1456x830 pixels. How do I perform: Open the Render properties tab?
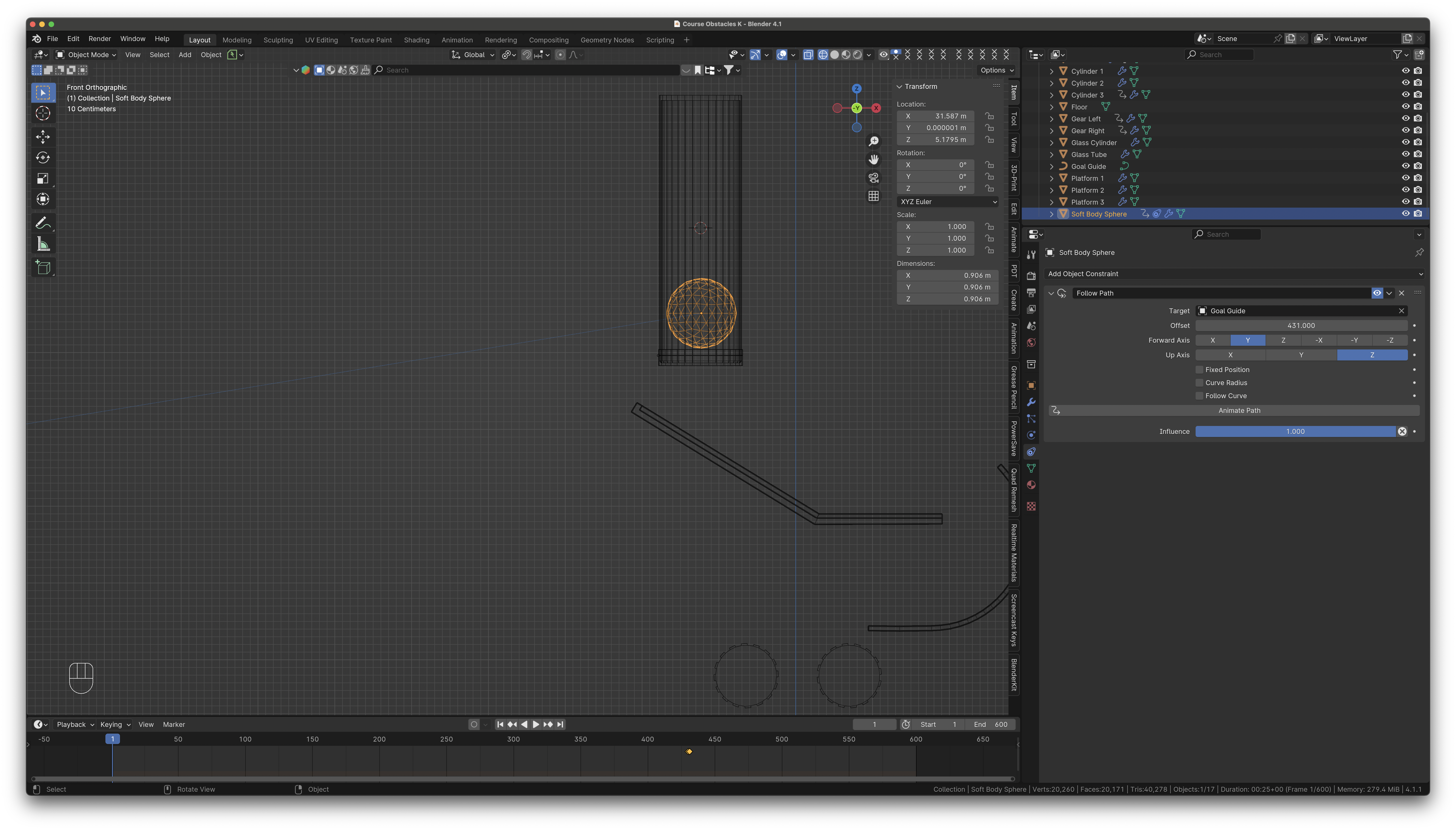pos(1031,276)
